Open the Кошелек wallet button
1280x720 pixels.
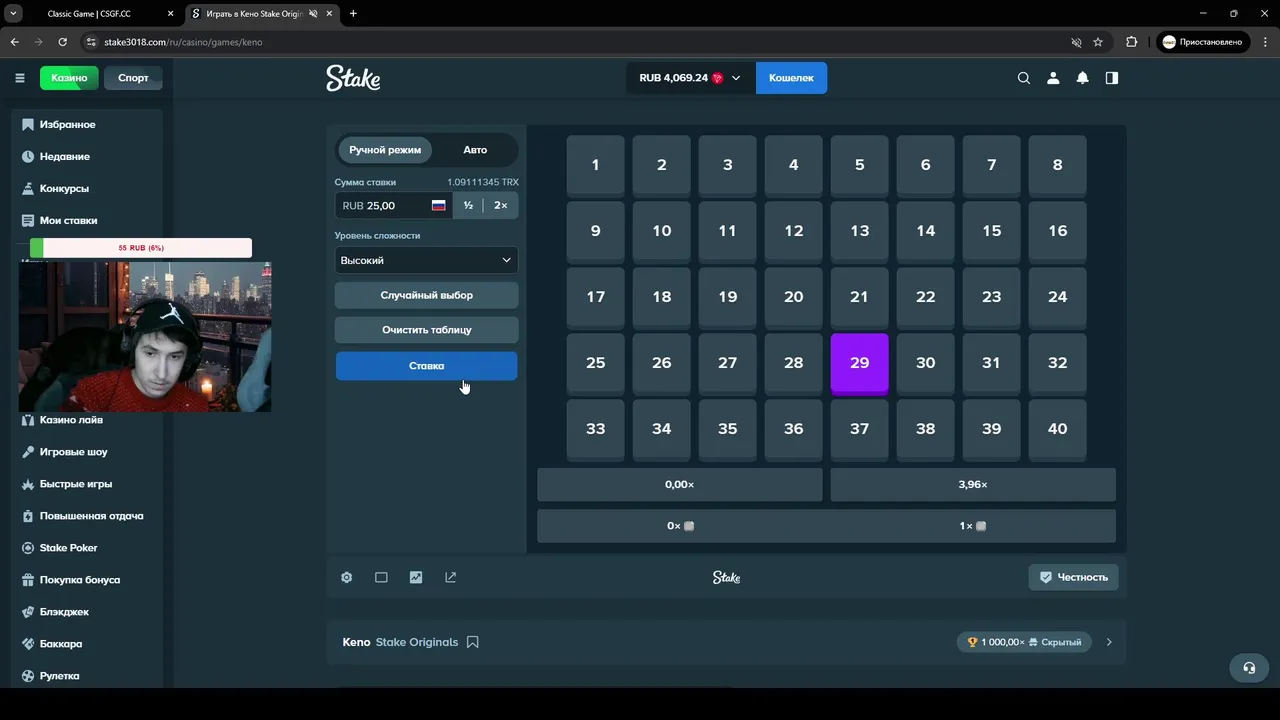[x=791, y=78]
